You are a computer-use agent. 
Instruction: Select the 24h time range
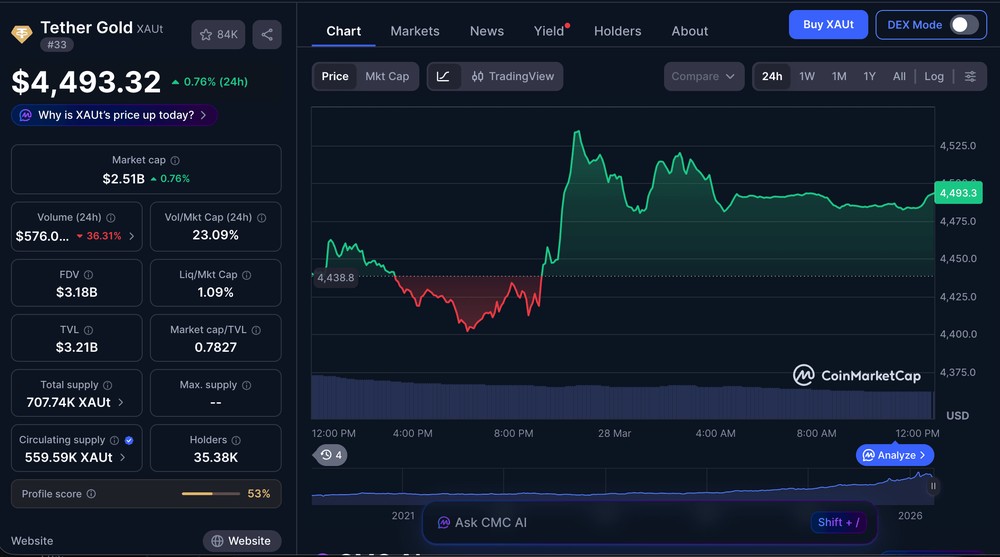click(772, 77)
